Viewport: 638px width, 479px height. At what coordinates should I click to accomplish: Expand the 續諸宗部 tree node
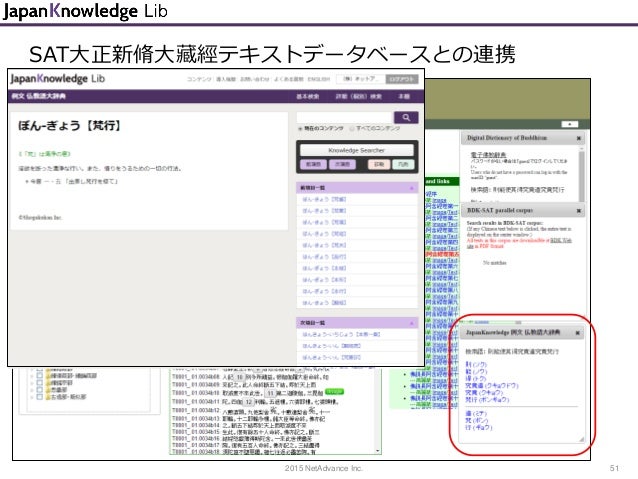[33, 383]
